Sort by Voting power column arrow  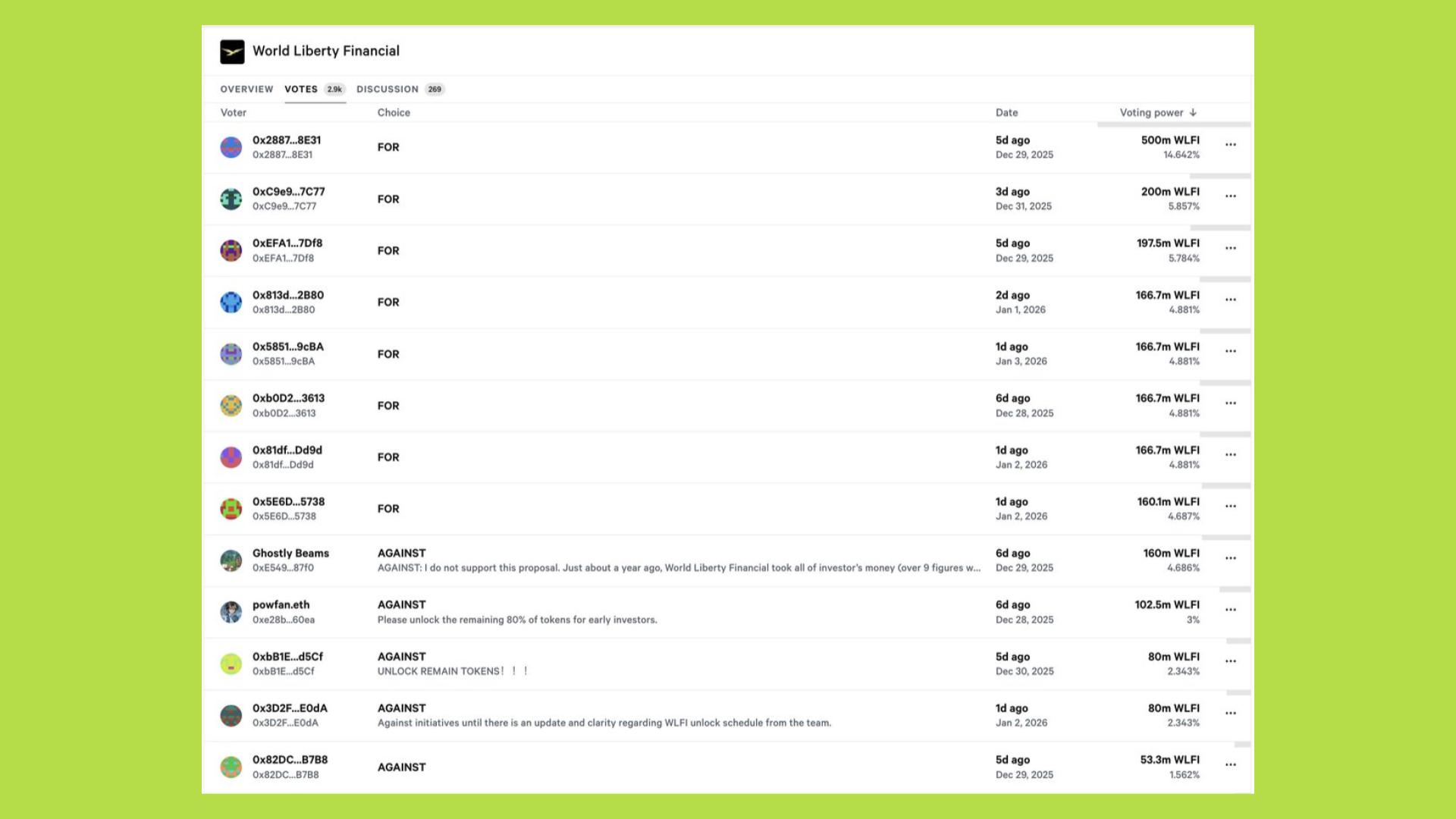coord(1193,112)
